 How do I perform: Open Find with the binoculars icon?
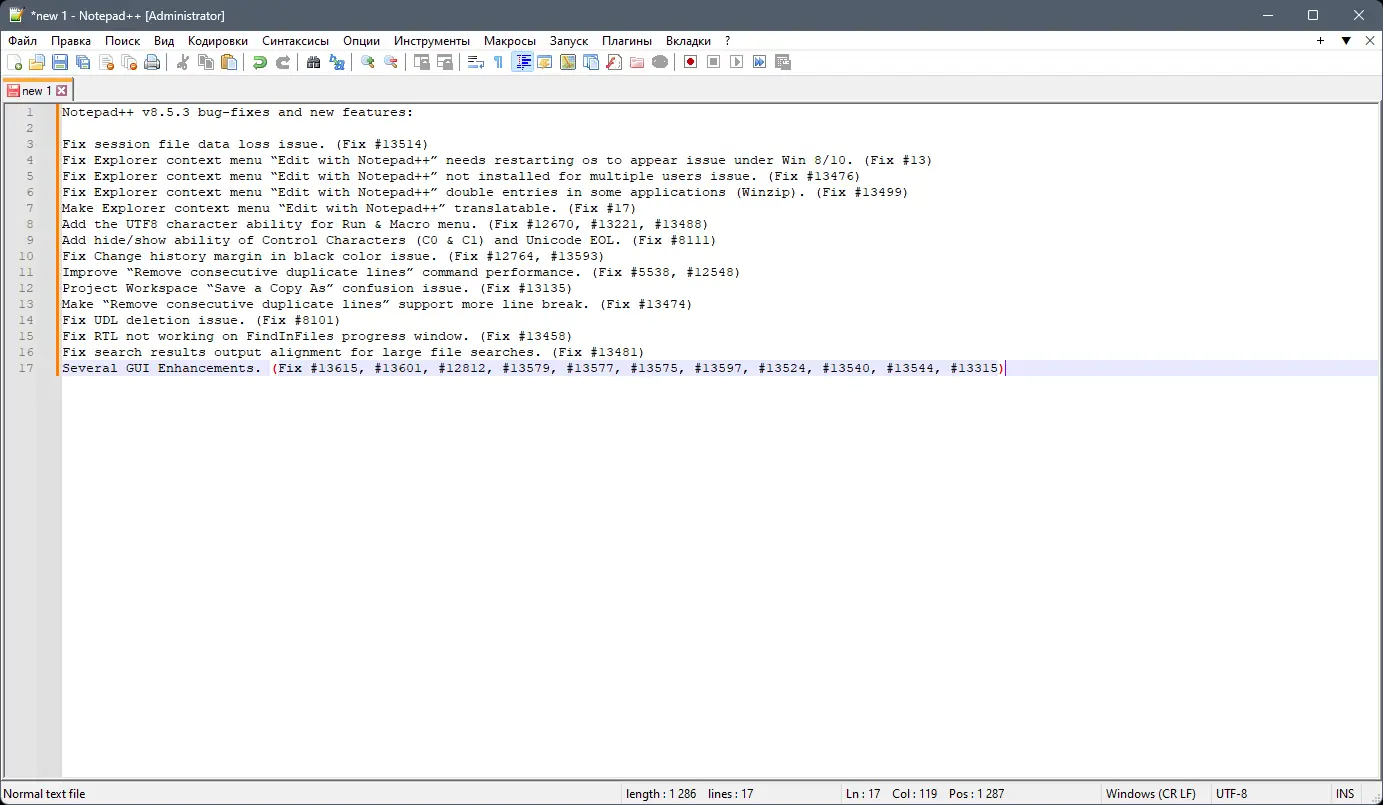[x=314, y=62]
